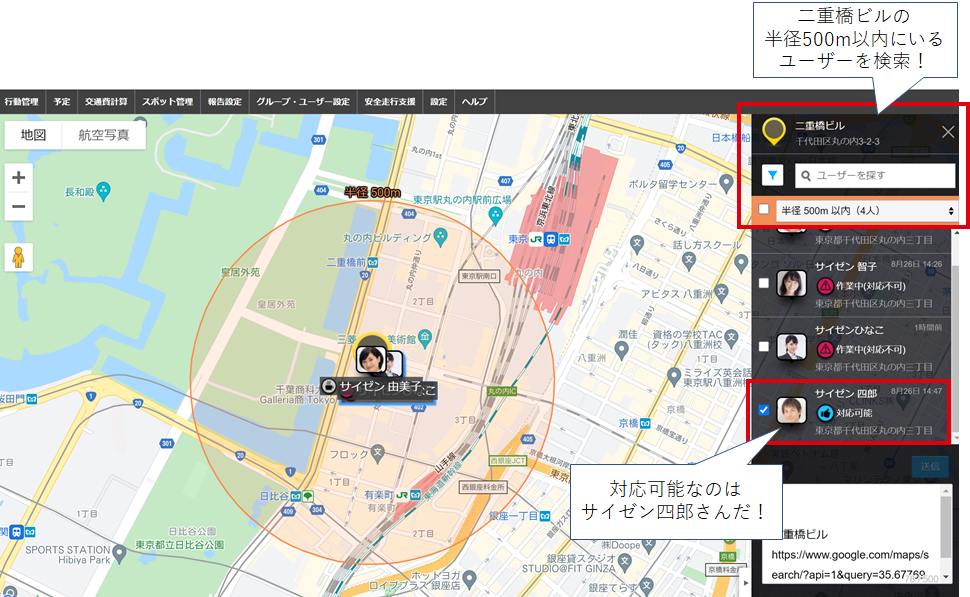970x597 pixels.
Task: Check the サイゼン 智子 checkbox
Action: [764, 283]
